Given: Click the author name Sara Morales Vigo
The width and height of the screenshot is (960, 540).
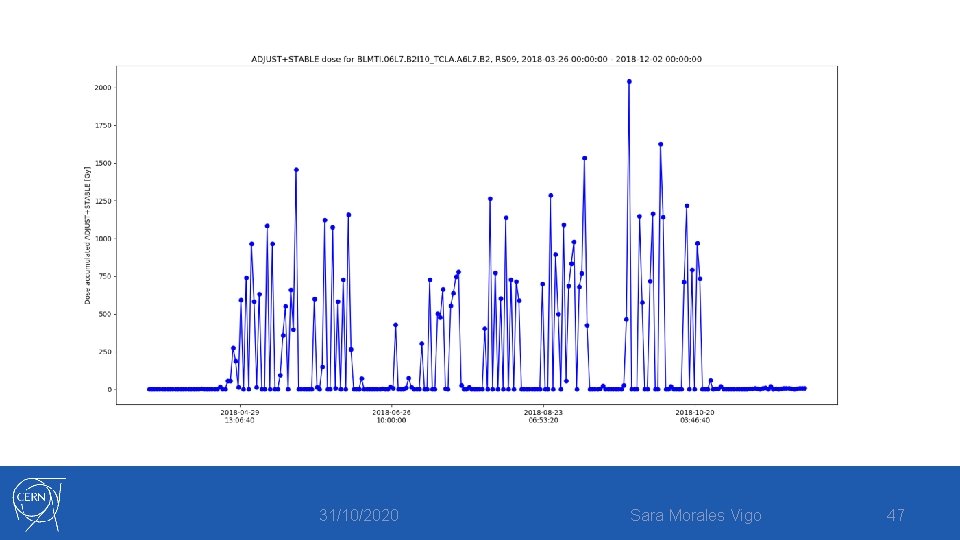Looking at the screenshot, I should 696,516.
